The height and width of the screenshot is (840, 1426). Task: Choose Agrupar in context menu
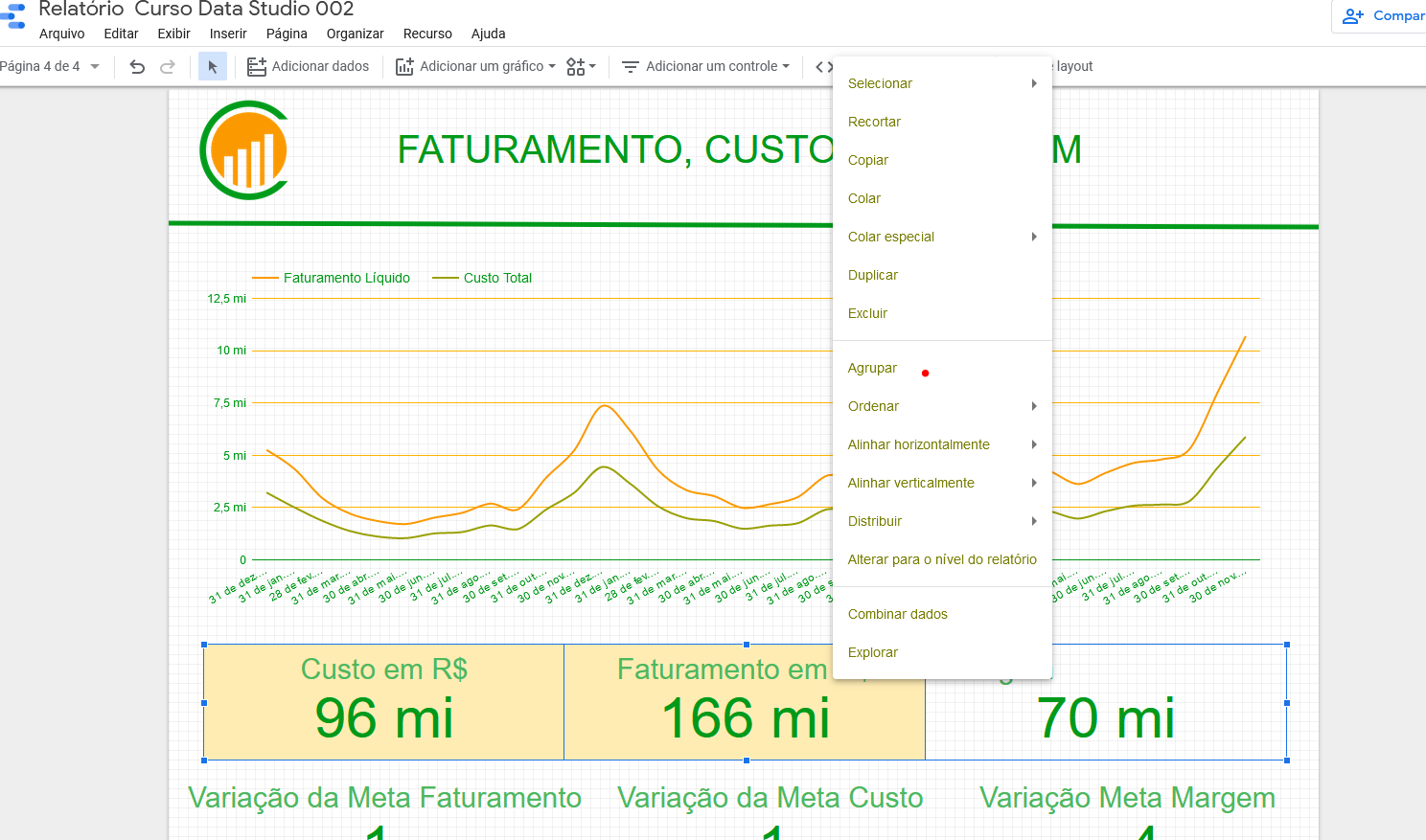[x=942, y=368]
